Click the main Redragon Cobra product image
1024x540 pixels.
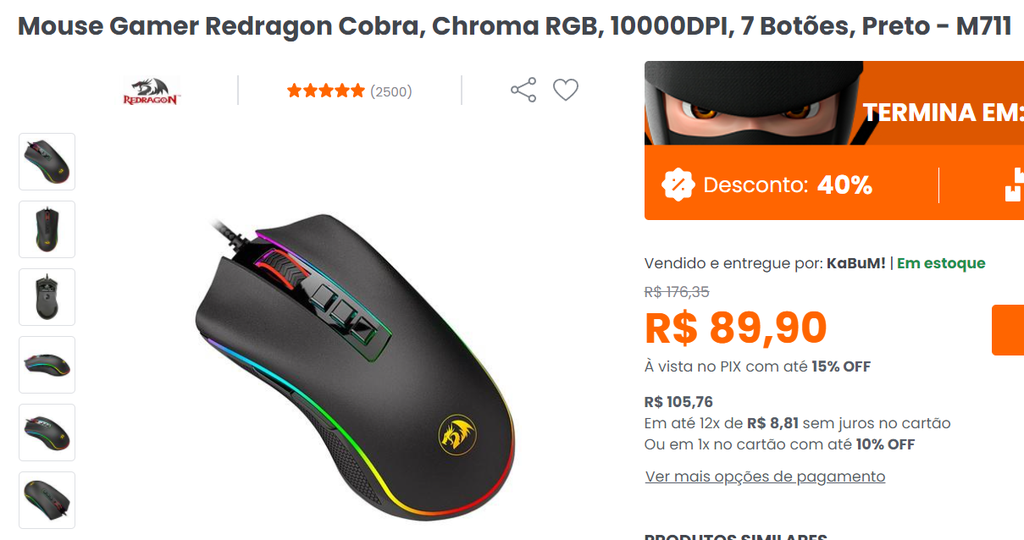click(355, 366)
